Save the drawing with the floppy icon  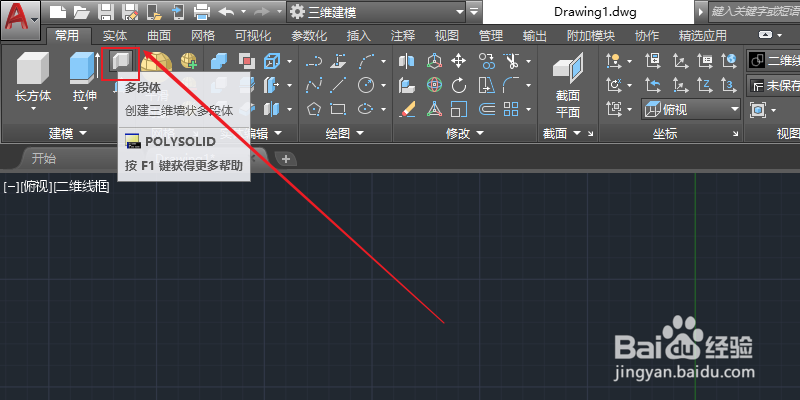106,12
